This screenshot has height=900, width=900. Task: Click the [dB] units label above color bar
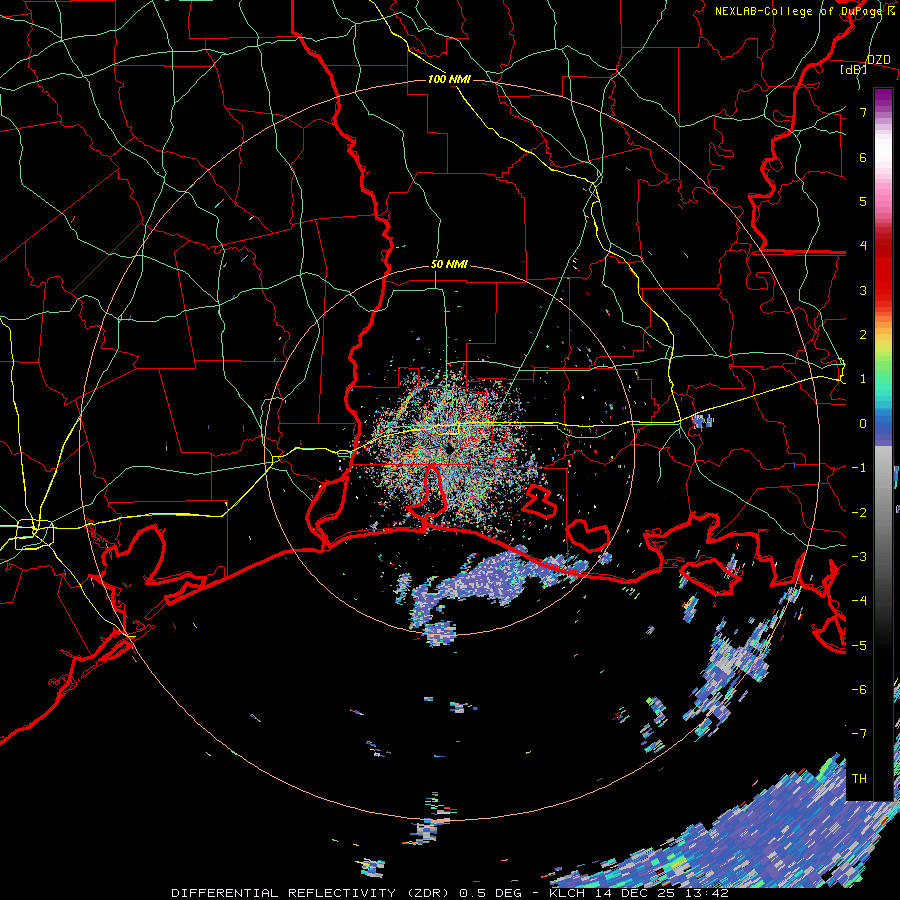click(854, 69)
